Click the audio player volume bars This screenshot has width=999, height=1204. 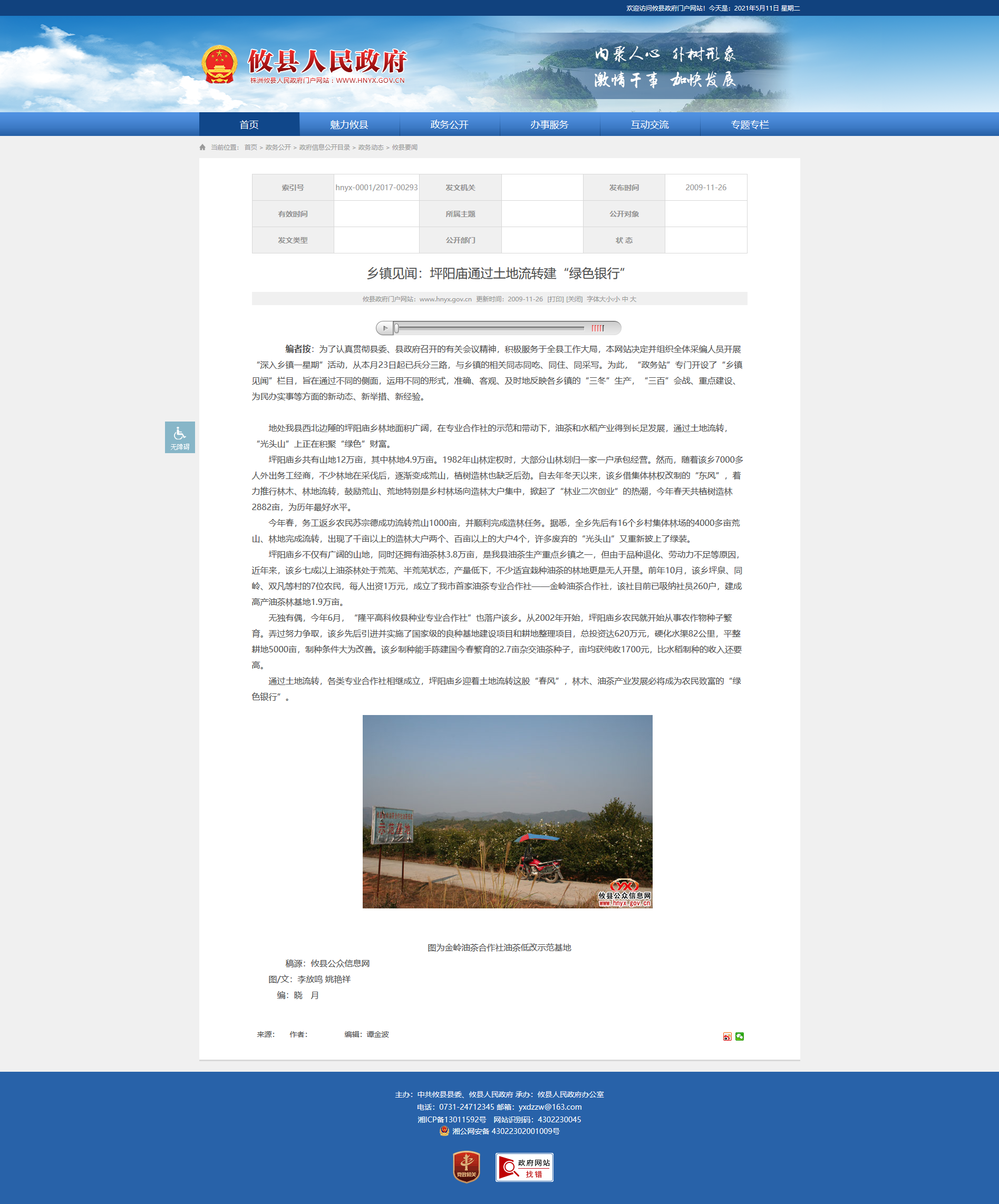click(598, 328)
